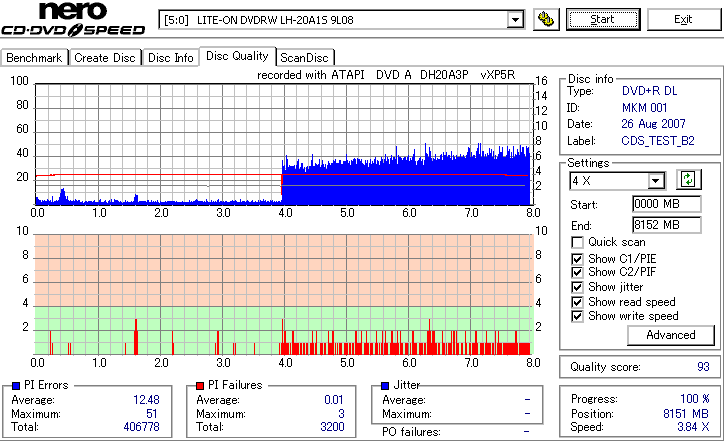This screenshot has height=441, width=724.
Task: Click PI Failures average 0.01
Action: pyautogui.click(x=334, y=399)
